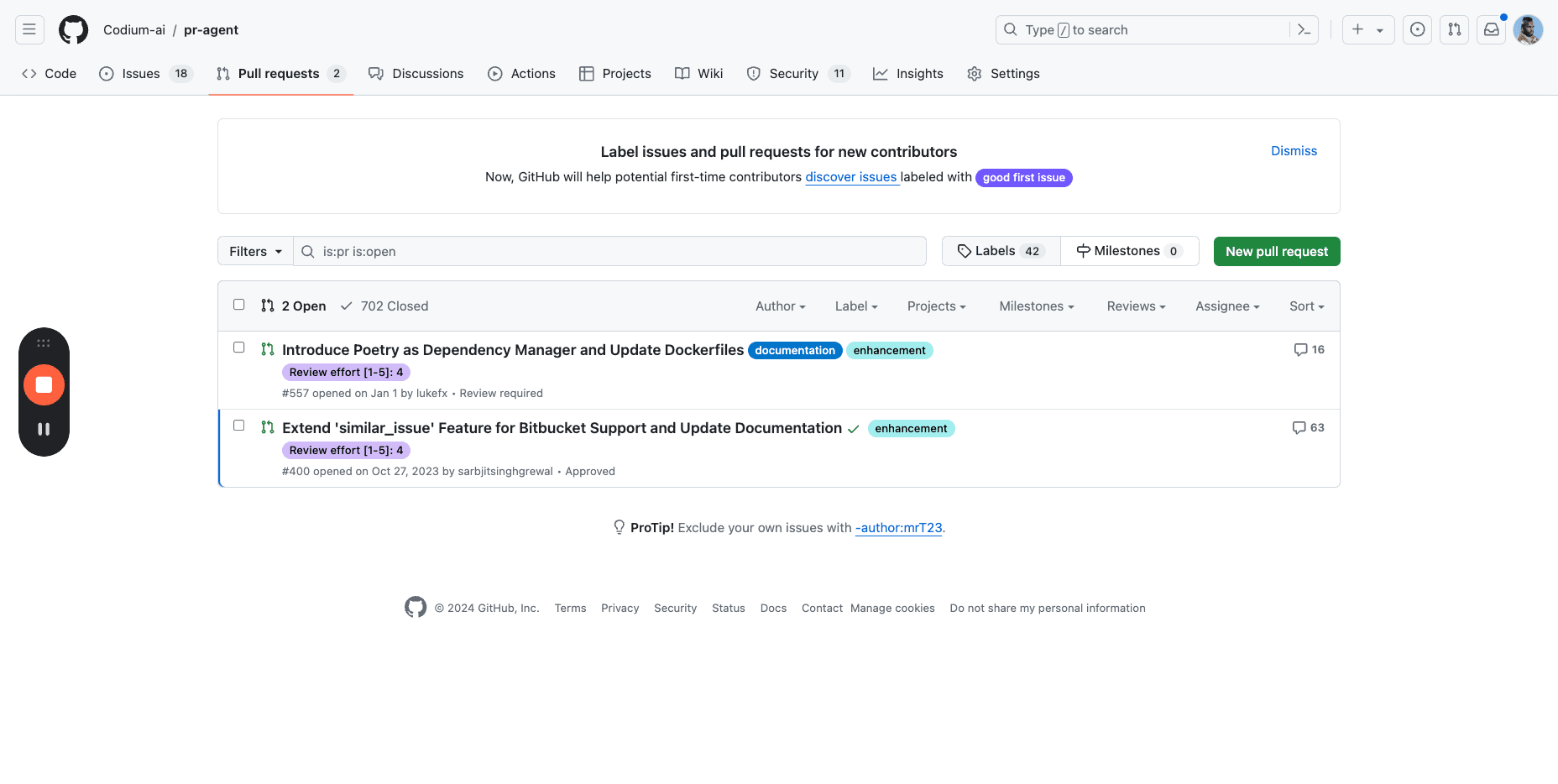Open comments on the Bitbucket pull request
Screen dimensions: 1558x784
tap(1308, 427)
